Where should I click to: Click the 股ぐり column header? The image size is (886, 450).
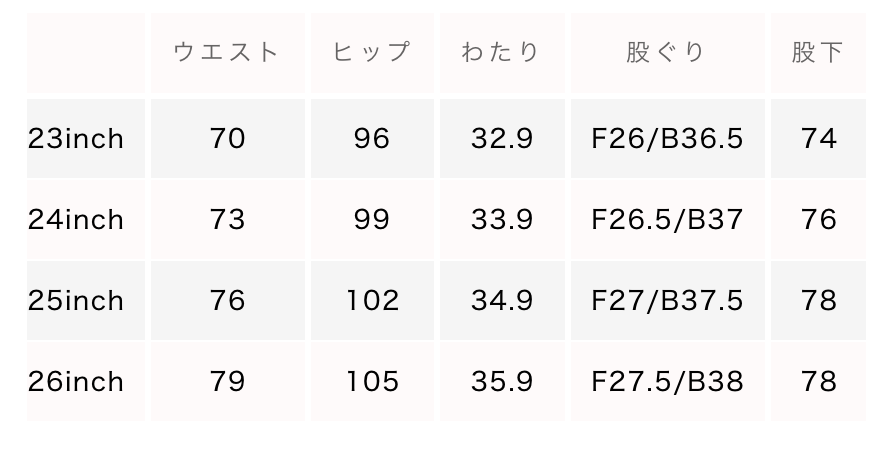tap(667, 53)
